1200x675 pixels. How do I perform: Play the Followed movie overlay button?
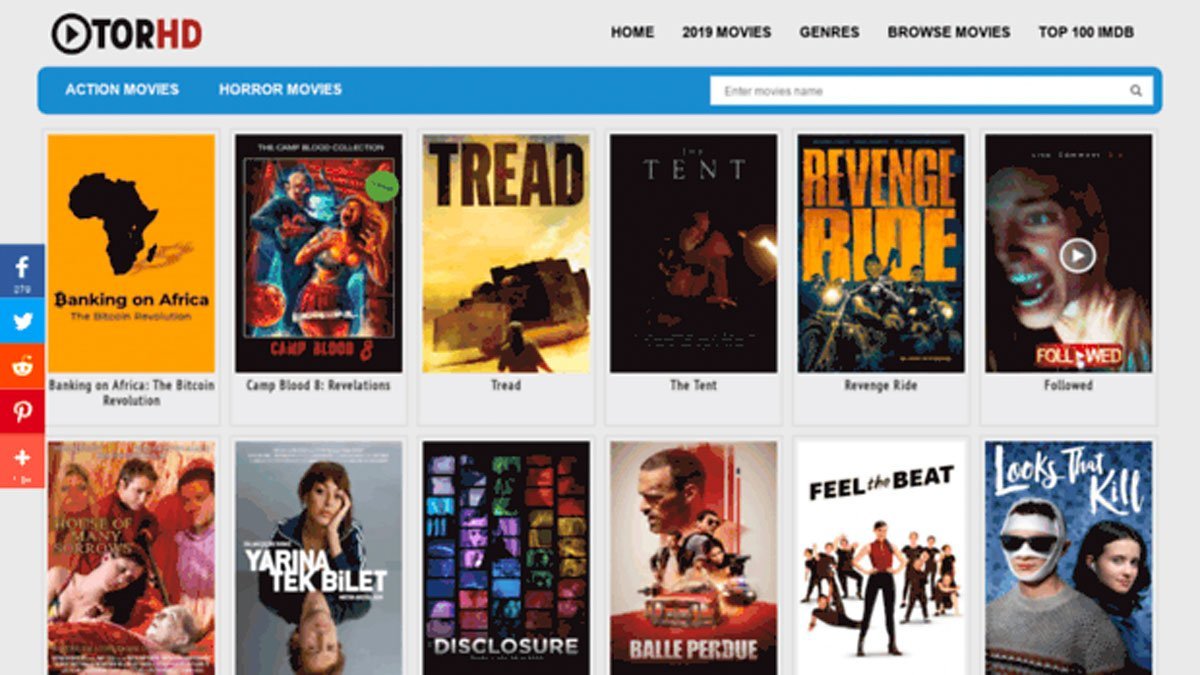1077,256
